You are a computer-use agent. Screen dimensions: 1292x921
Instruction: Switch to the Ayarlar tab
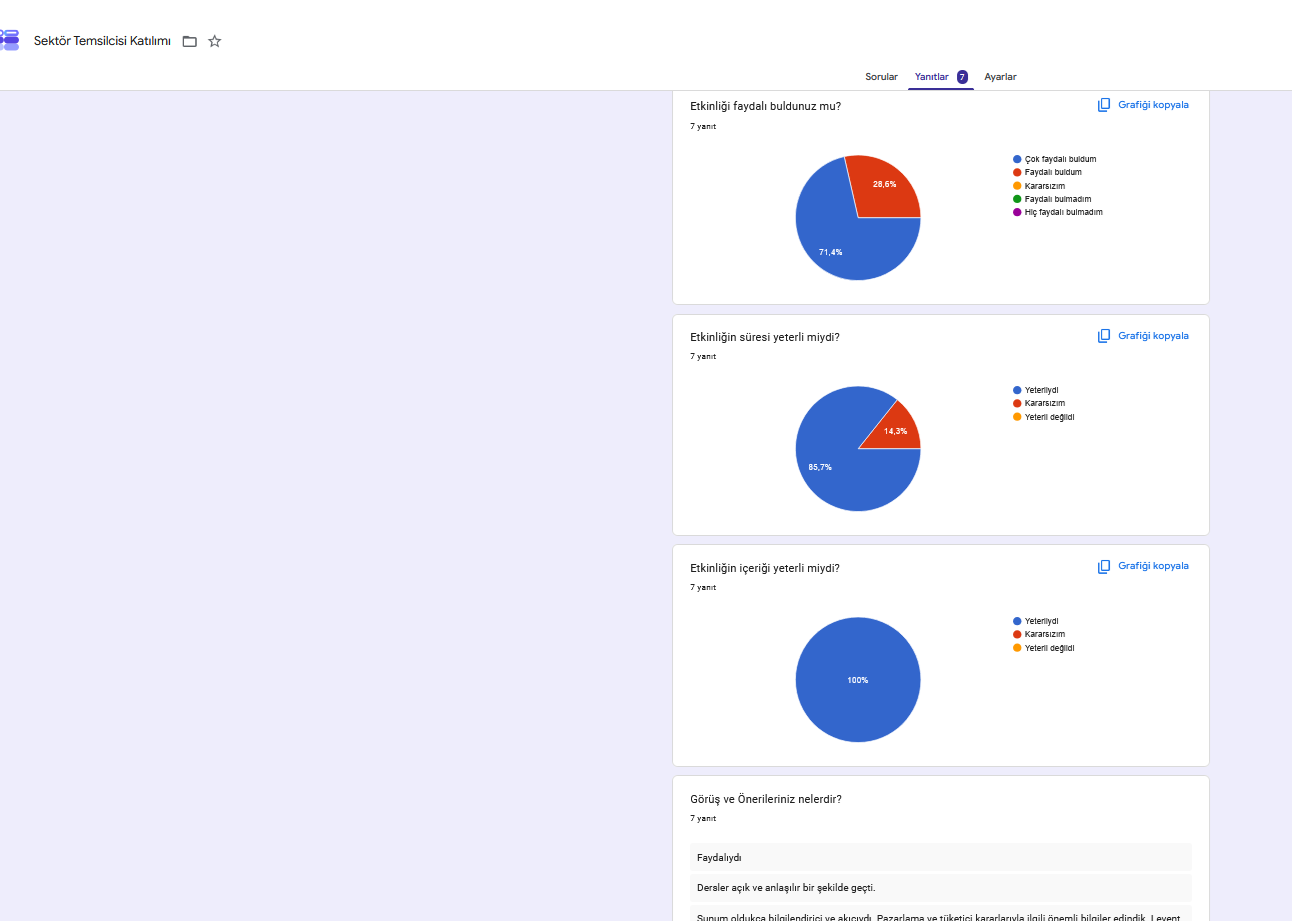click(x=1000, y=77)
